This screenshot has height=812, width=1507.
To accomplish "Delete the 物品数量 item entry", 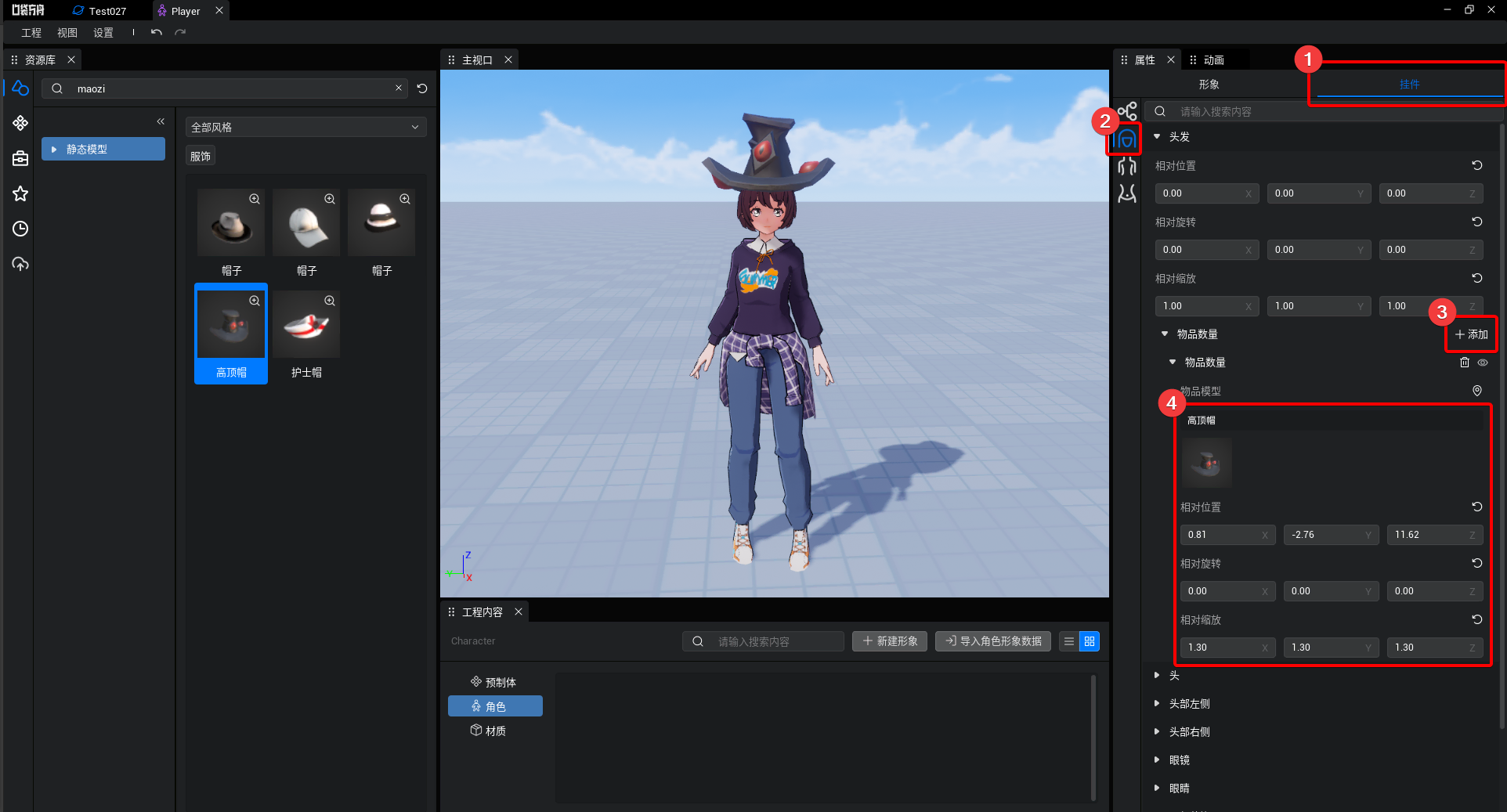I will click(x=1465, y=362).
